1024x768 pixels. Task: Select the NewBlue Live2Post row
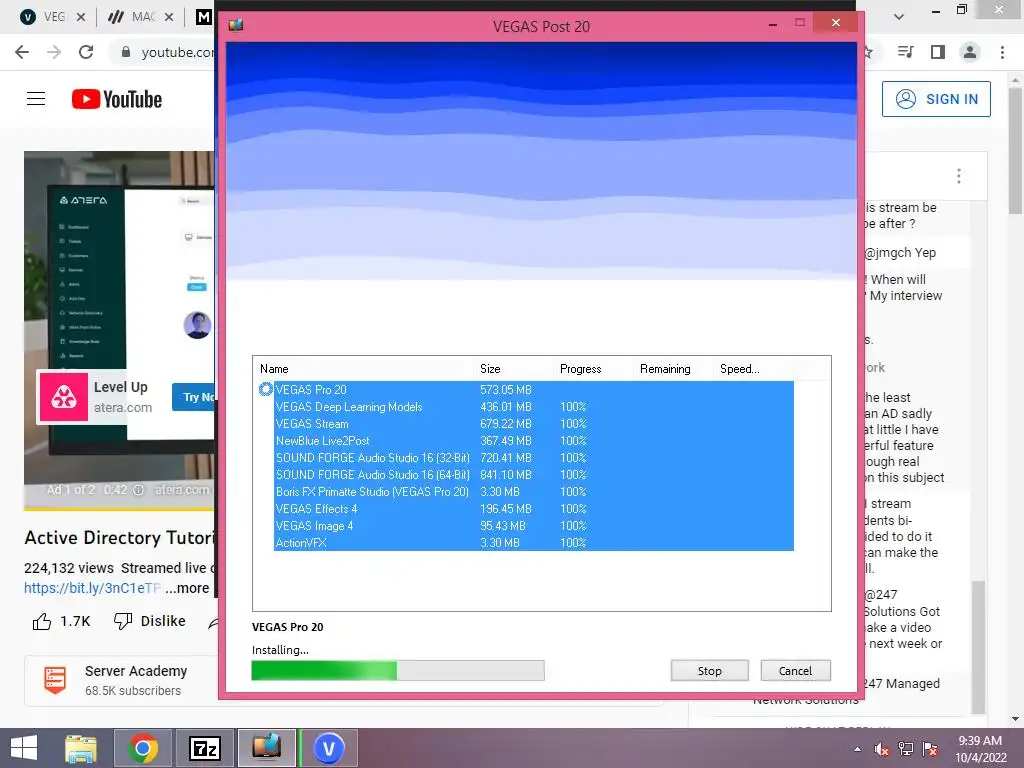[x=534, y=441]
